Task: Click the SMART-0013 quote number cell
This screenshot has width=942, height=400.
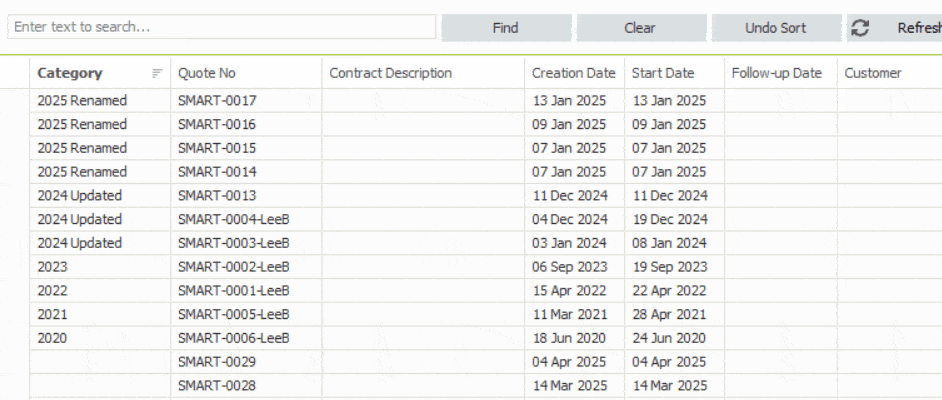Action: click(217, 195)
